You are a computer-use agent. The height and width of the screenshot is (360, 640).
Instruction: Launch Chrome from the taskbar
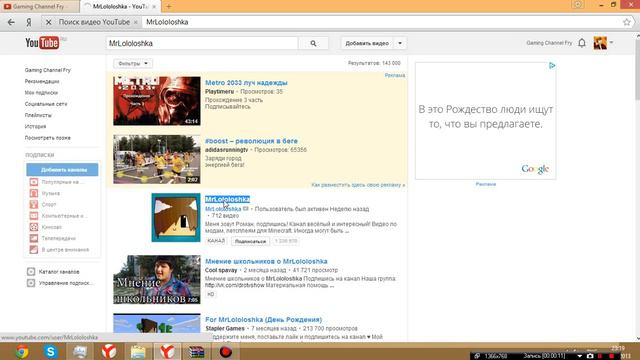(22, 351)
